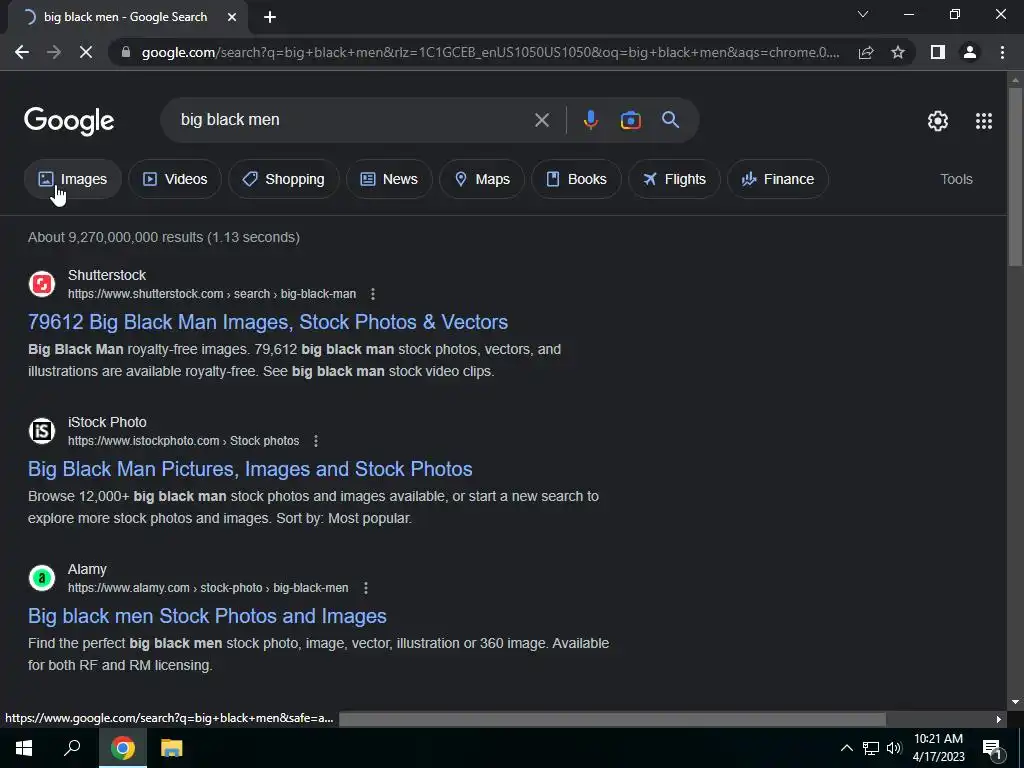Click the iStock Photo favicon
This screenshot has width=1024, height=768.
click(42, 431)
